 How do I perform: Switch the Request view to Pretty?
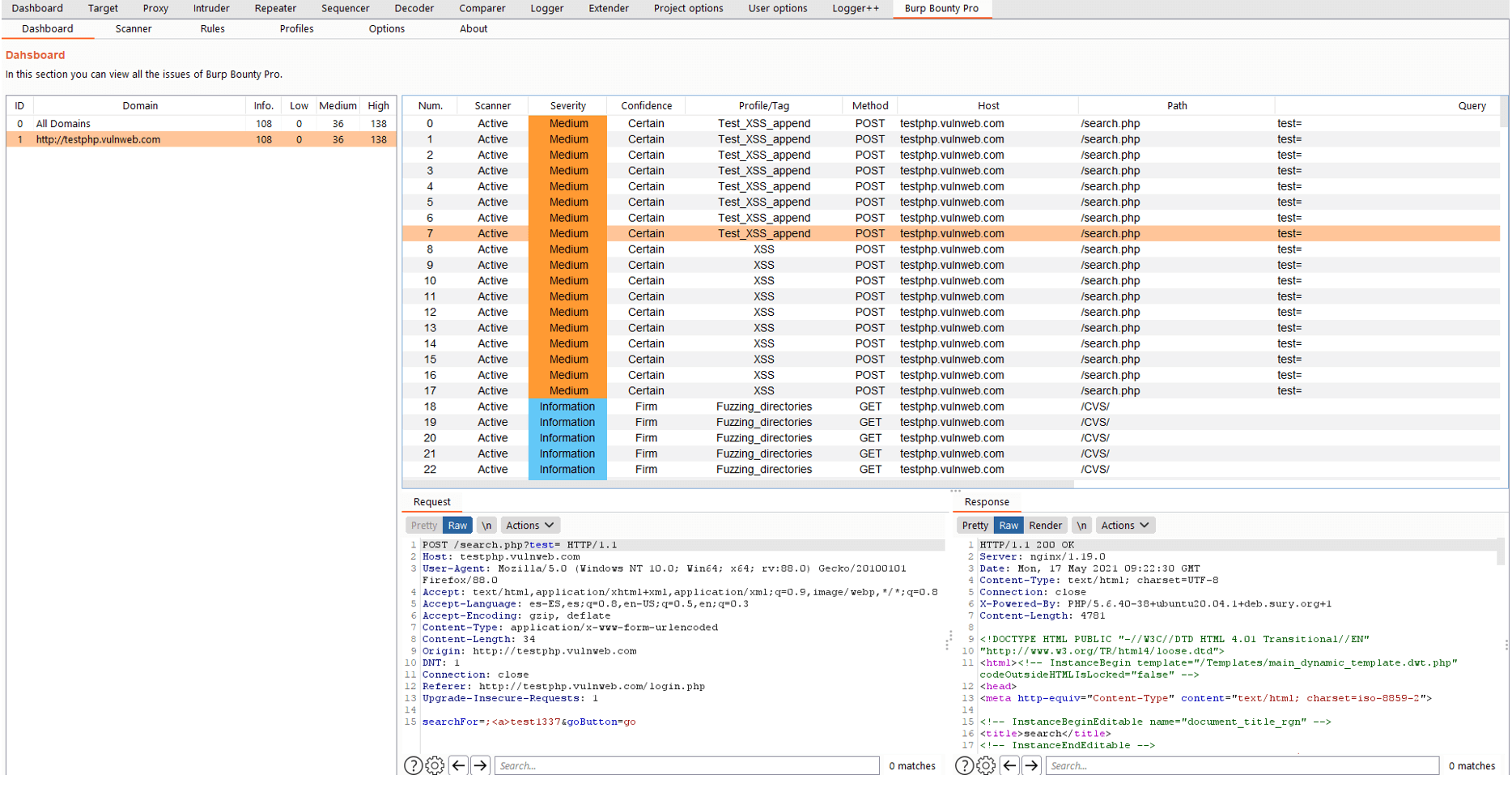[423, 525]
